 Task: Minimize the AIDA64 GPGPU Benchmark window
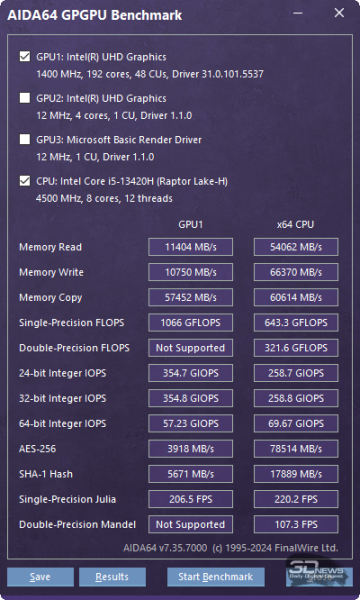click(x=298, y=13)
